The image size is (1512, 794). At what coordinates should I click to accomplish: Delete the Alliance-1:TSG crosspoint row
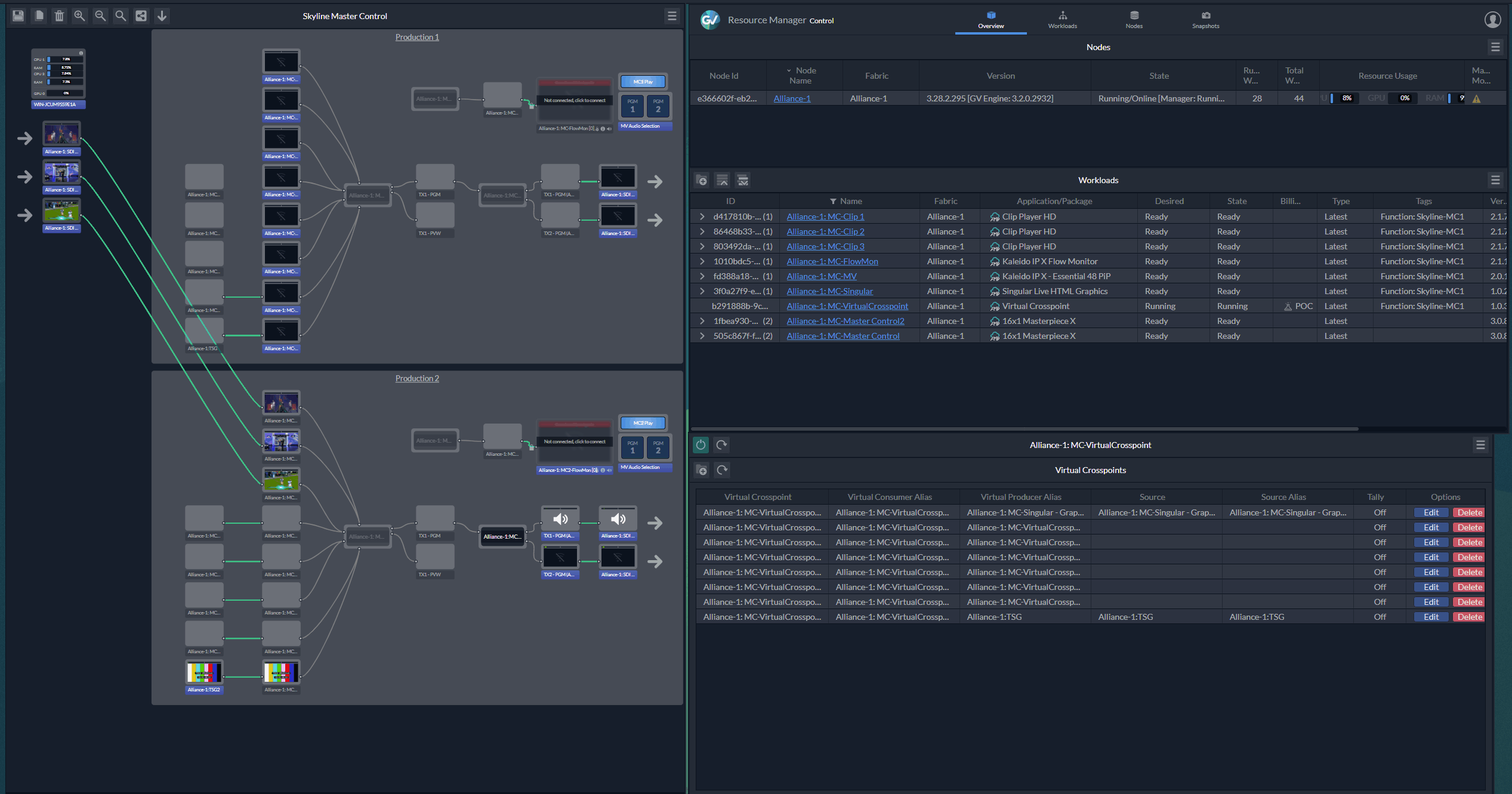click(1468, 617)
